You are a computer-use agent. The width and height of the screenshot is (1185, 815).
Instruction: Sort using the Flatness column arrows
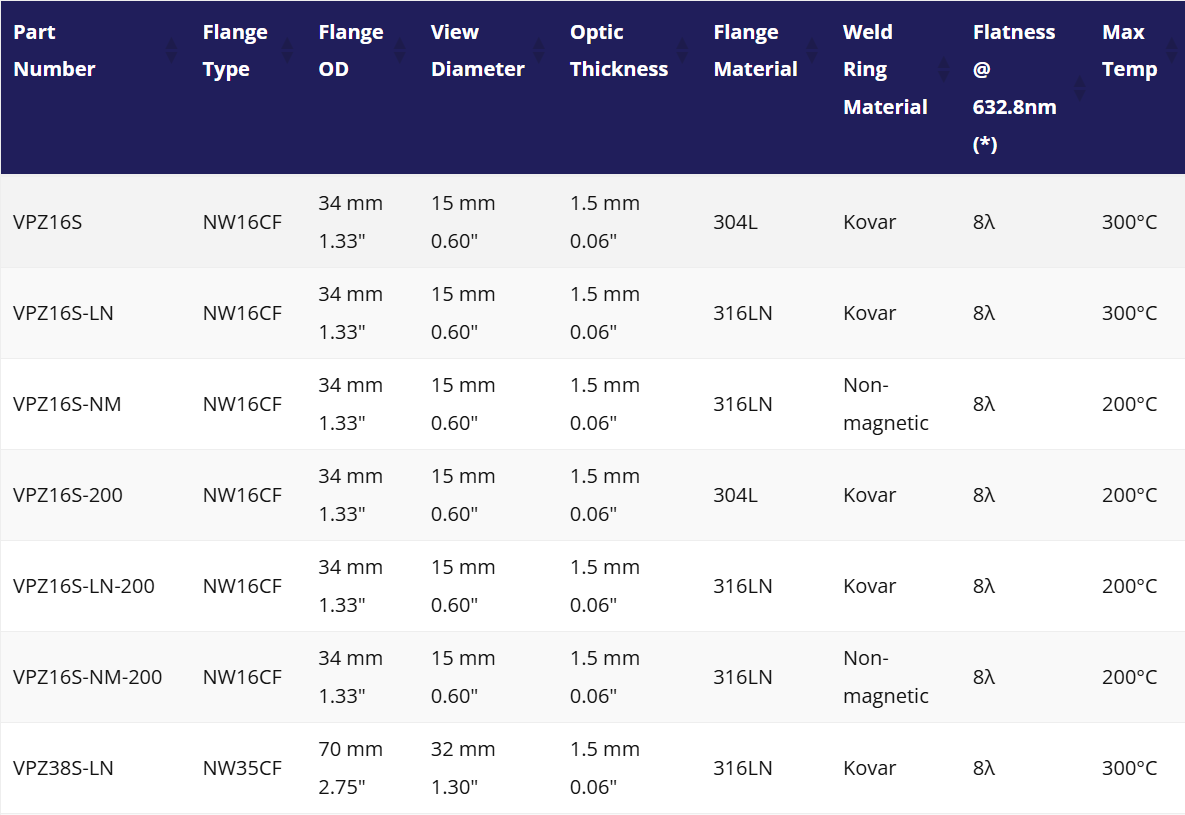(x=1079, y=88)
